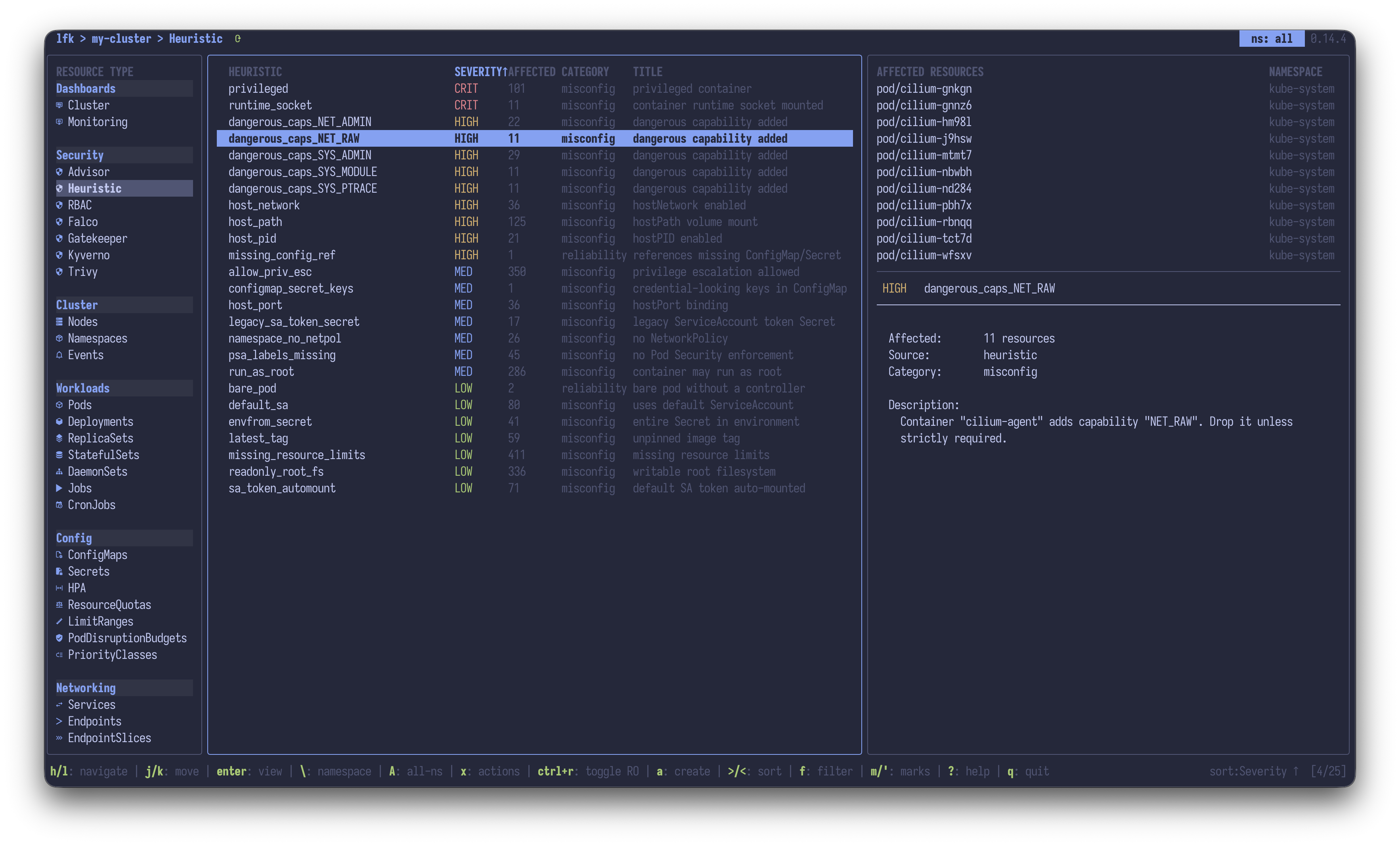This screenshot has width=1400, height=846.
Task: Click 'pod/cilium-wfsxv' in affected resources
Action: point(924,255)
